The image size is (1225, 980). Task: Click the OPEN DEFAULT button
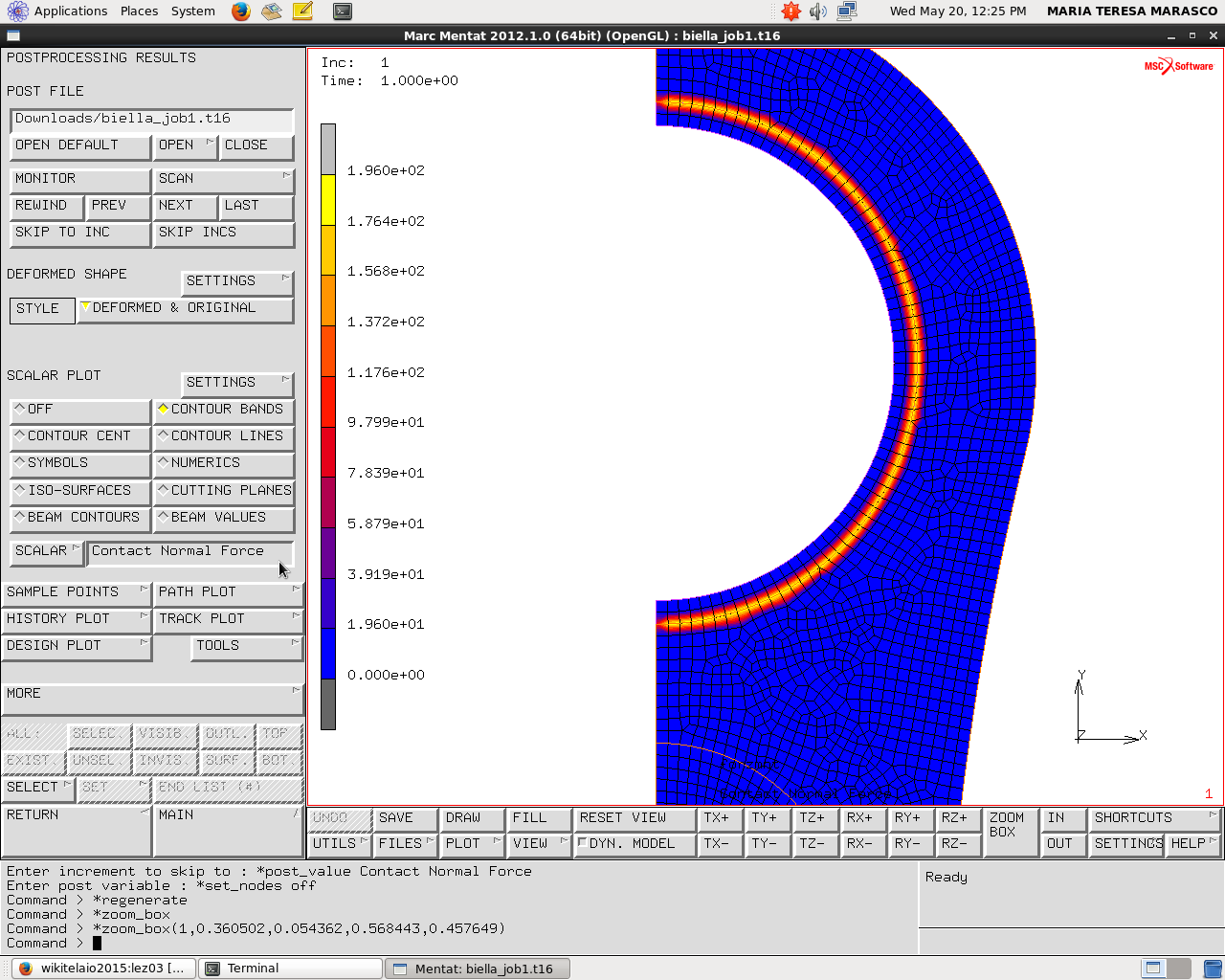coord(80,145)
